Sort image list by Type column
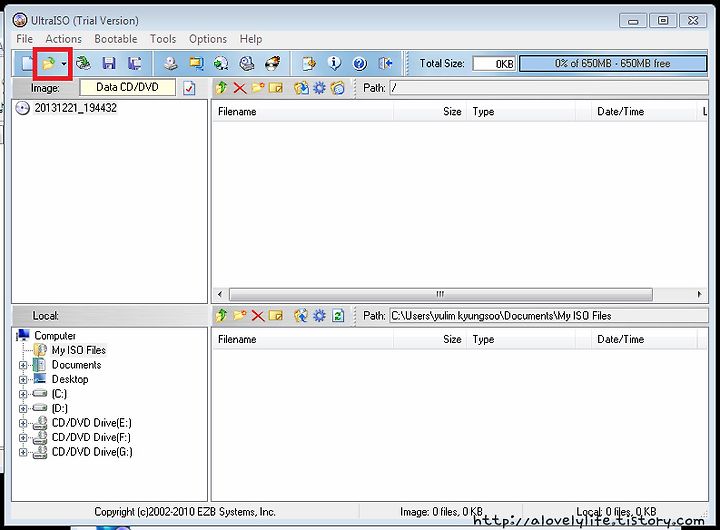Screen dimensions: 720x530 tap(521, 112)
